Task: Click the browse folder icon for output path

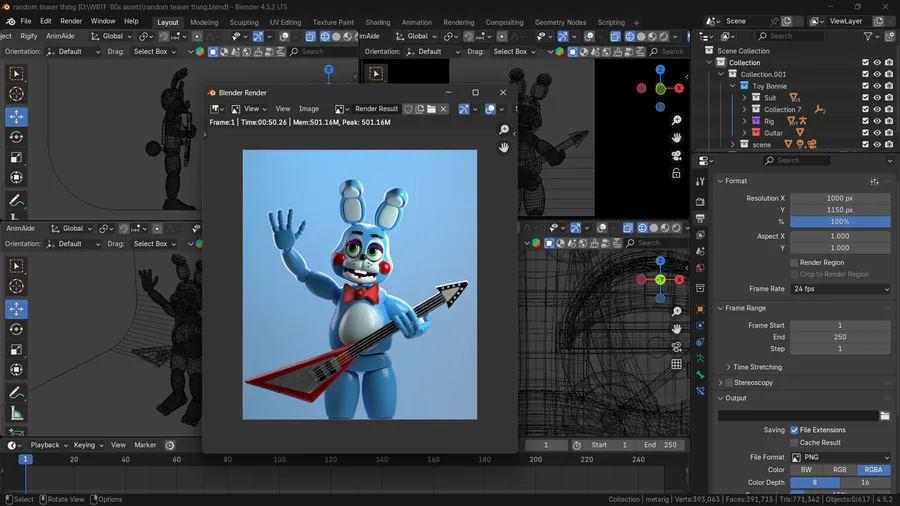Action: coord(884,415)
